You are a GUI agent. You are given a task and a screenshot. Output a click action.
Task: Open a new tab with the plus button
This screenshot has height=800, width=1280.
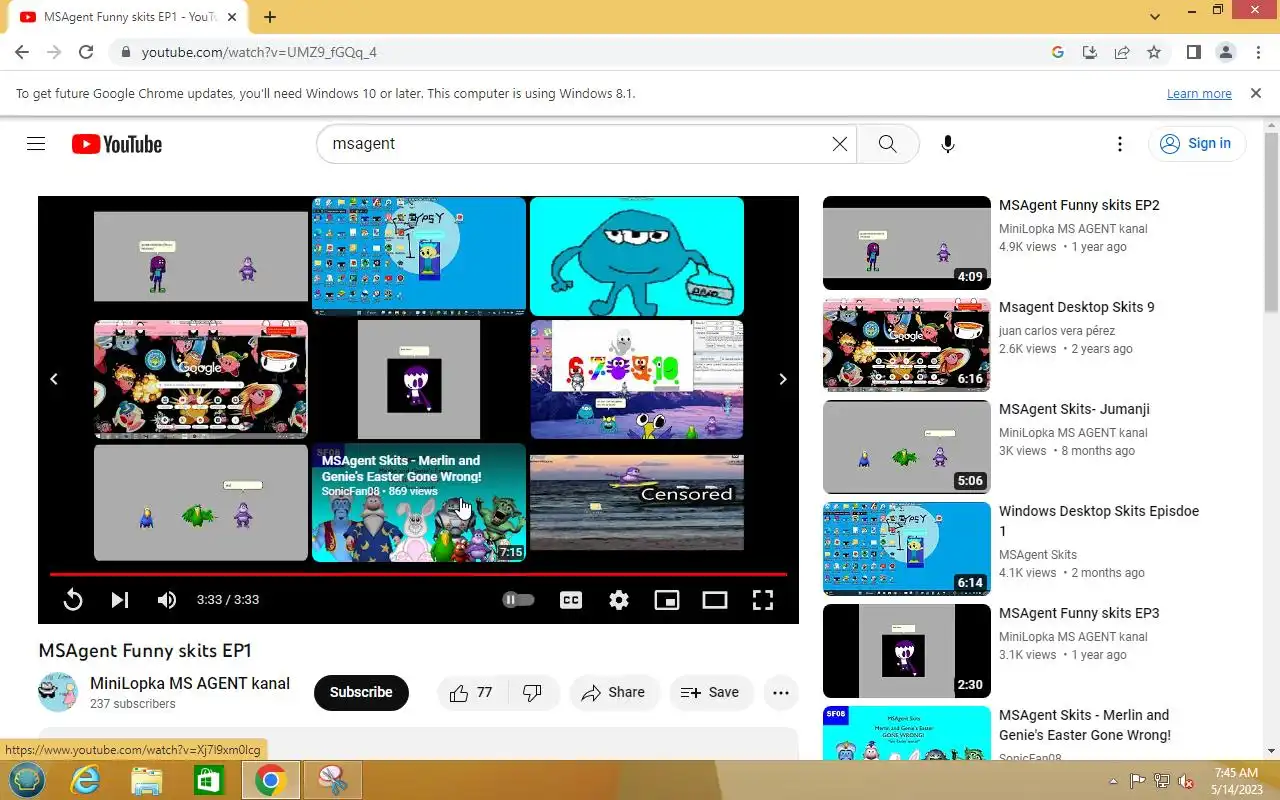(270, 17)
